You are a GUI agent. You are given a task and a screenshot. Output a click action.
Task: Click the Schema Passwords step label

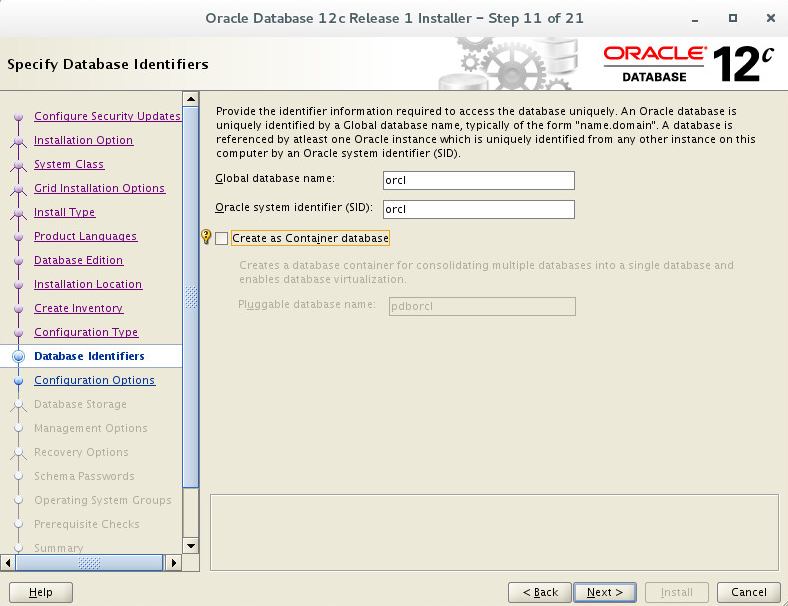84,476
